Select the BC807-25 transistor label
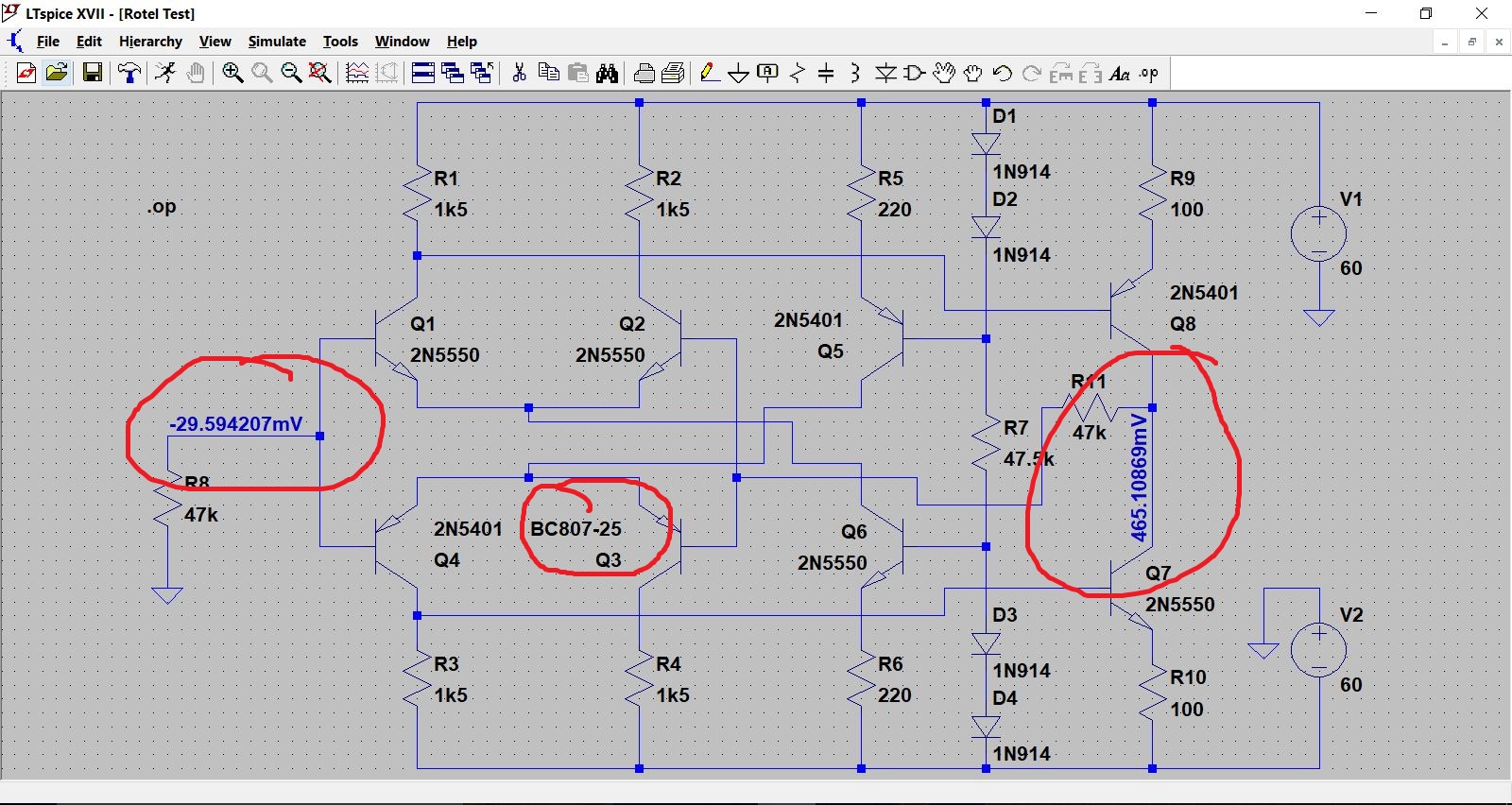 [x=576, y=529]
